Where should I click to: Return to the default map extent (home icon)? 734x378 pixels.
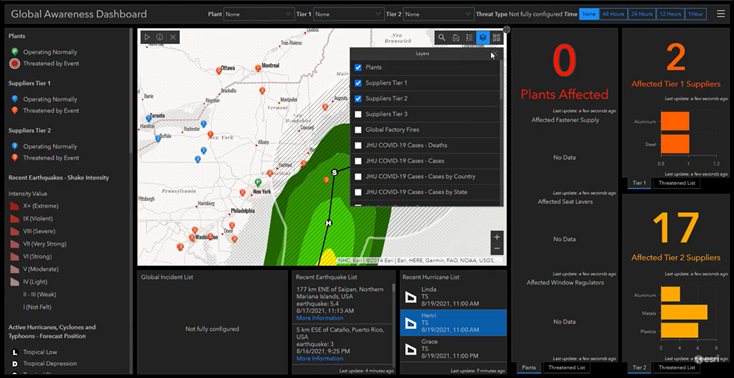[x=455, y=38]
